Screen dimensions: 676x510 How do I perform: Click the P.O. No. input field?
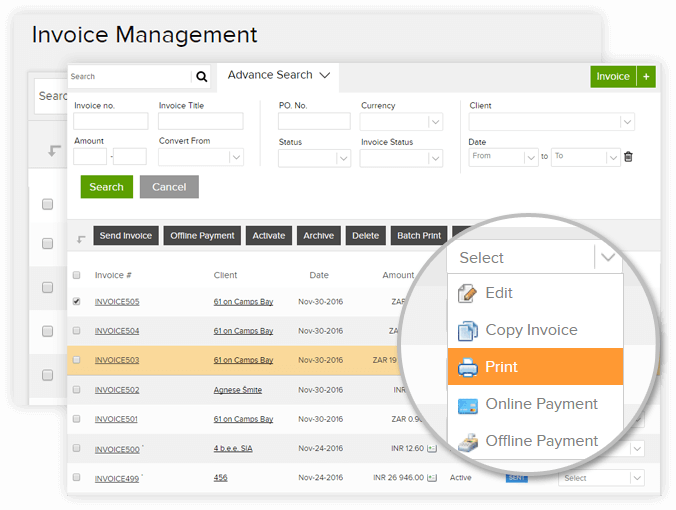[314, 121]
